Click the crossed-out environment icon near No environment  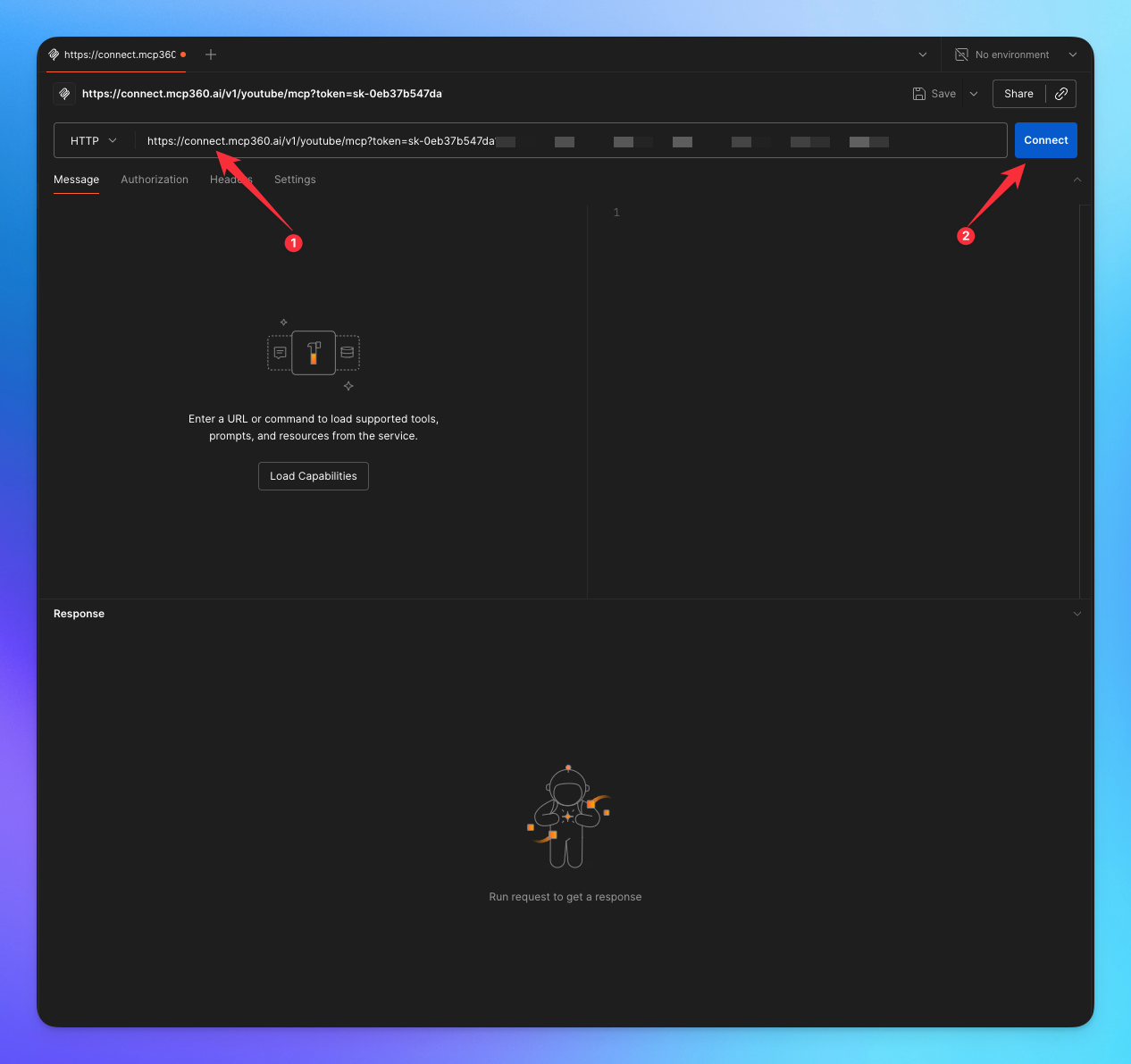[x=960, y=54]
